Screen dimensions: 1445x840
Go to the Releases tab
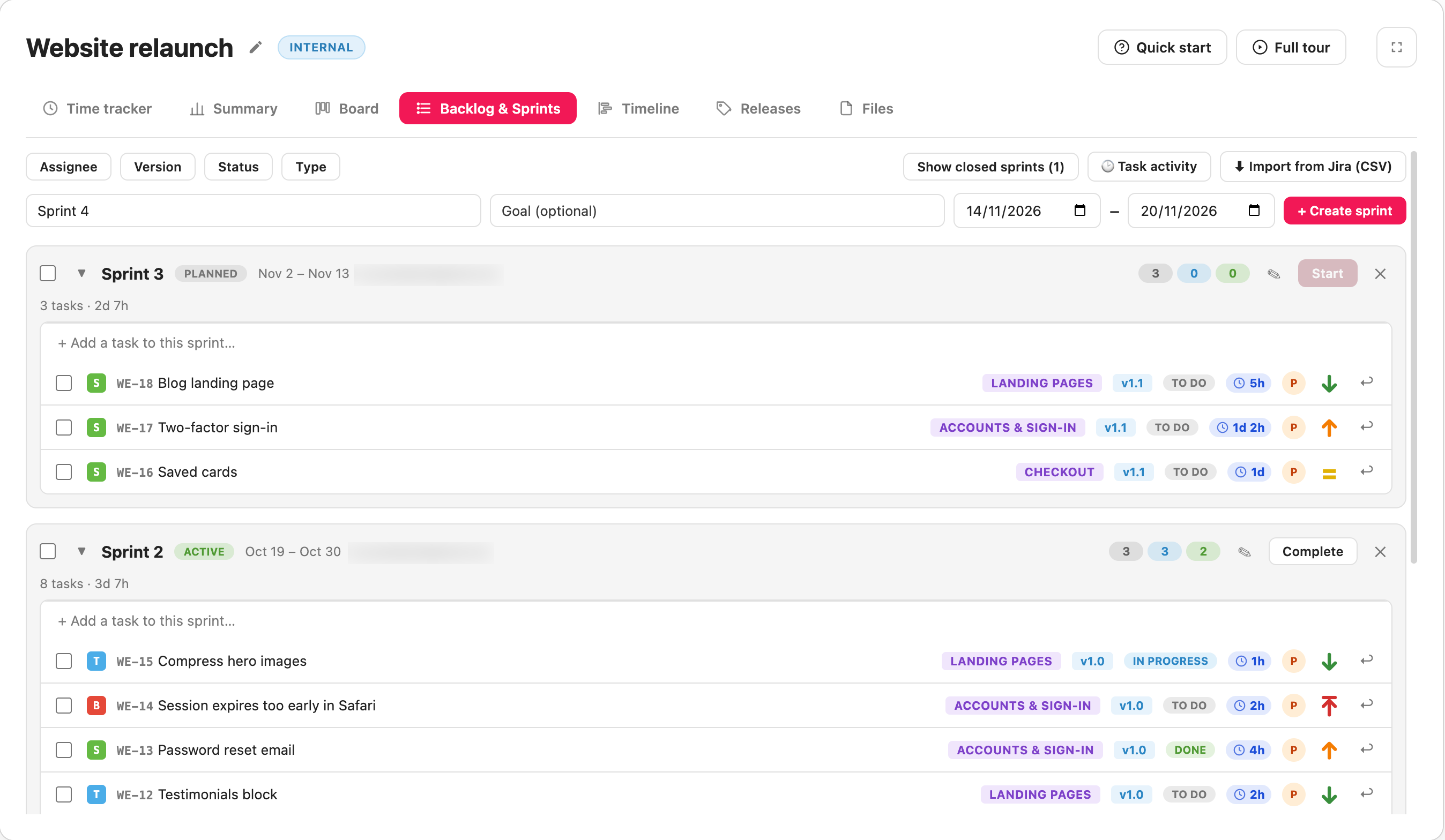(x=758, y=108)
